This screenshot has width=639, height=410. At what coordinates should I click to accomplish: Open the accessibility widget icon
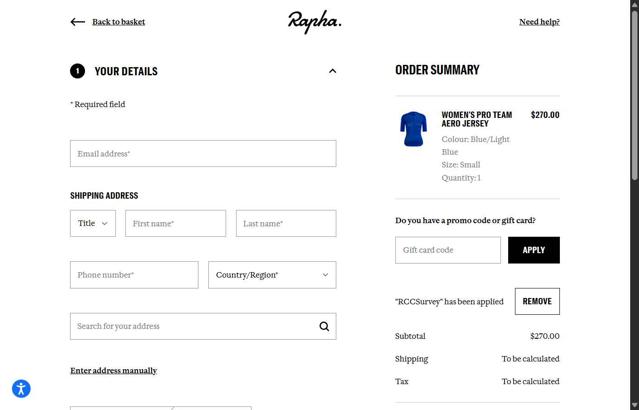(21, 389)
